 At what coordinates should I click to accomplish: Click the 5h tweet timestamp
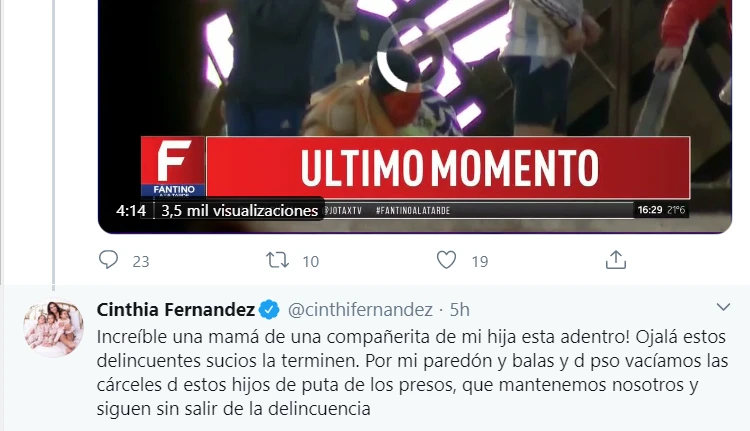point(459,310)
